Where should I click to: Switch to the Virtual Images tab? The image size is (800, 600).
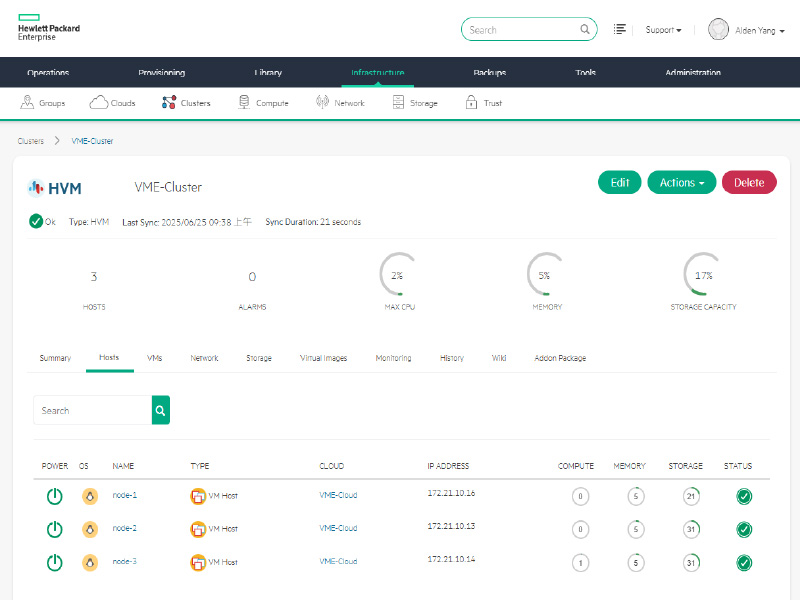pos(323,358)
